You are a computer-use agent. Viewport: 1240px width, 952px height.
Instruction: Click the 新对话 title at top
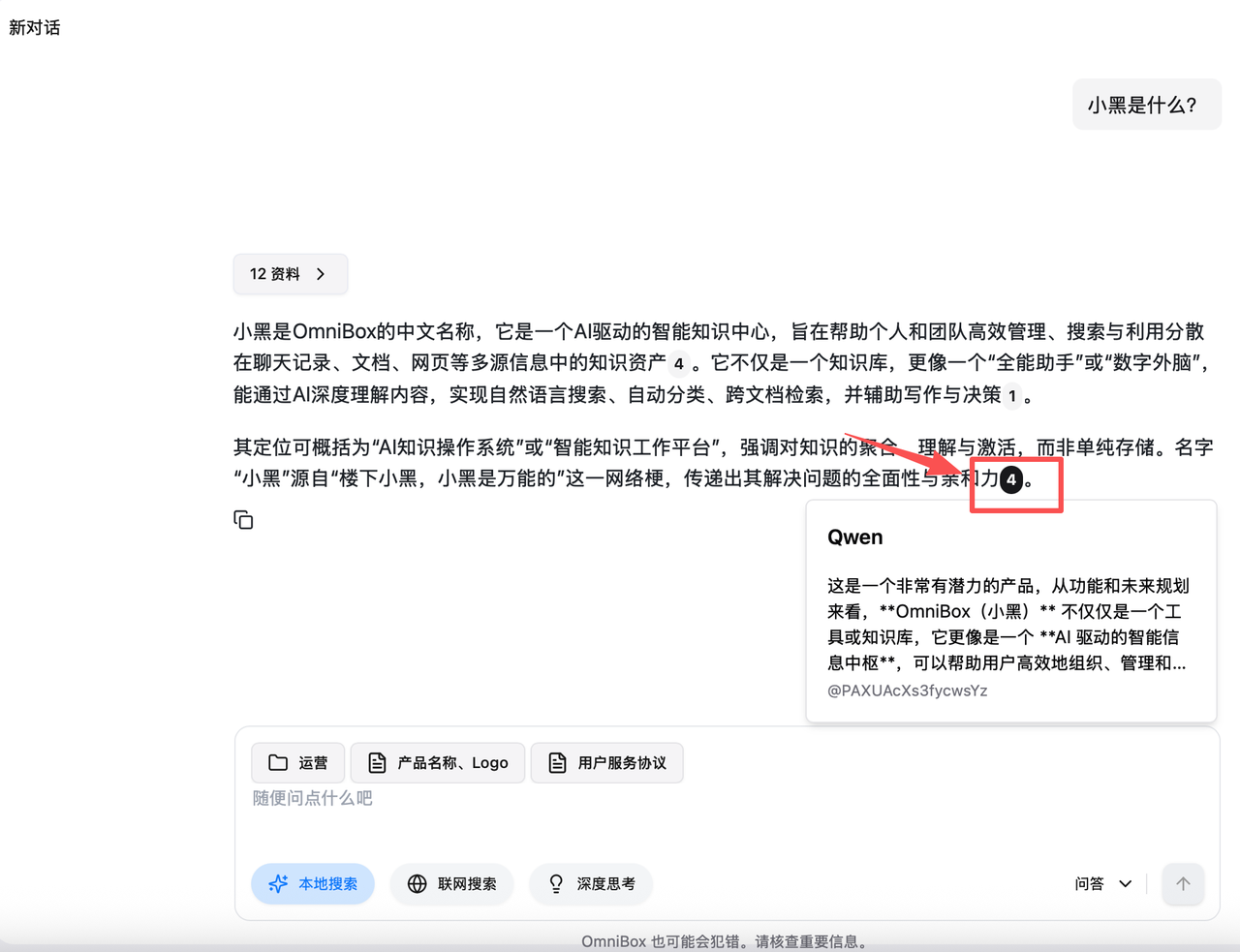[x=35, y=28]
